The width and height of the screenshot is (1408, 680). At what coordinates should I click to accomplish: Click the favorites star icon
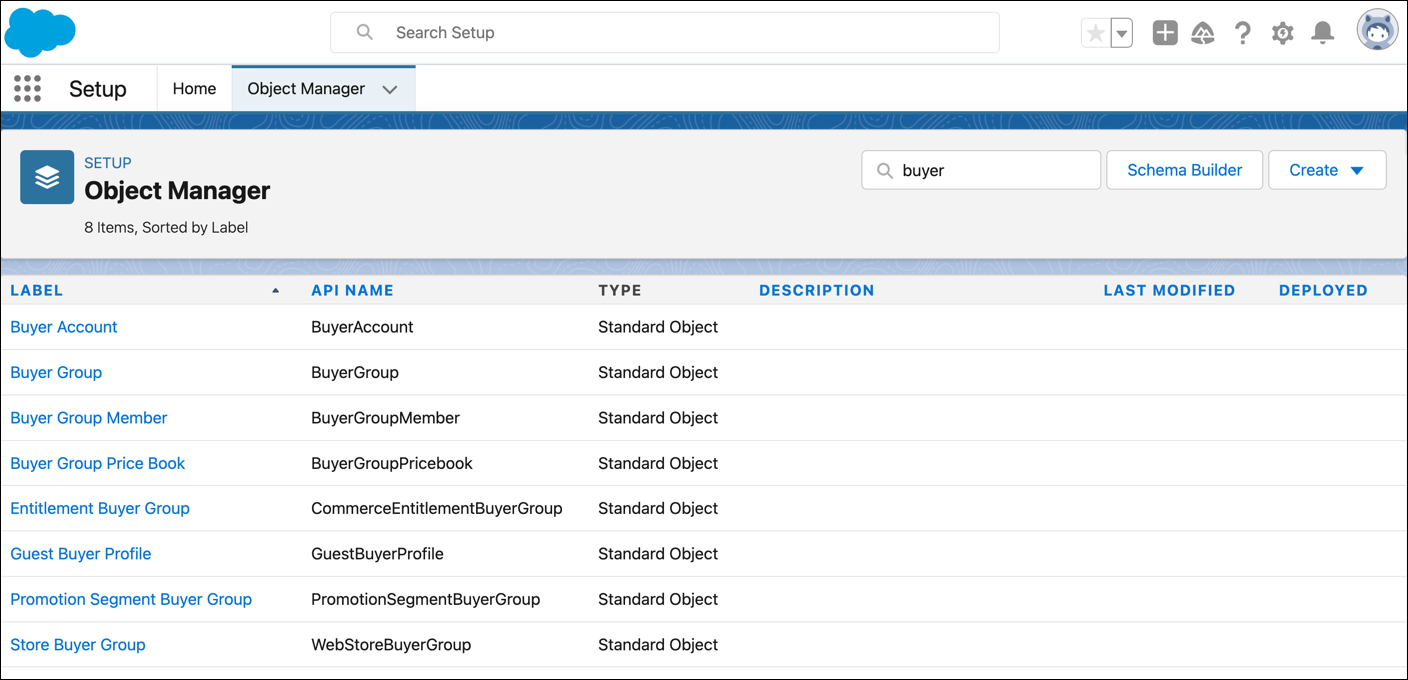click(x=1096, y=33)
